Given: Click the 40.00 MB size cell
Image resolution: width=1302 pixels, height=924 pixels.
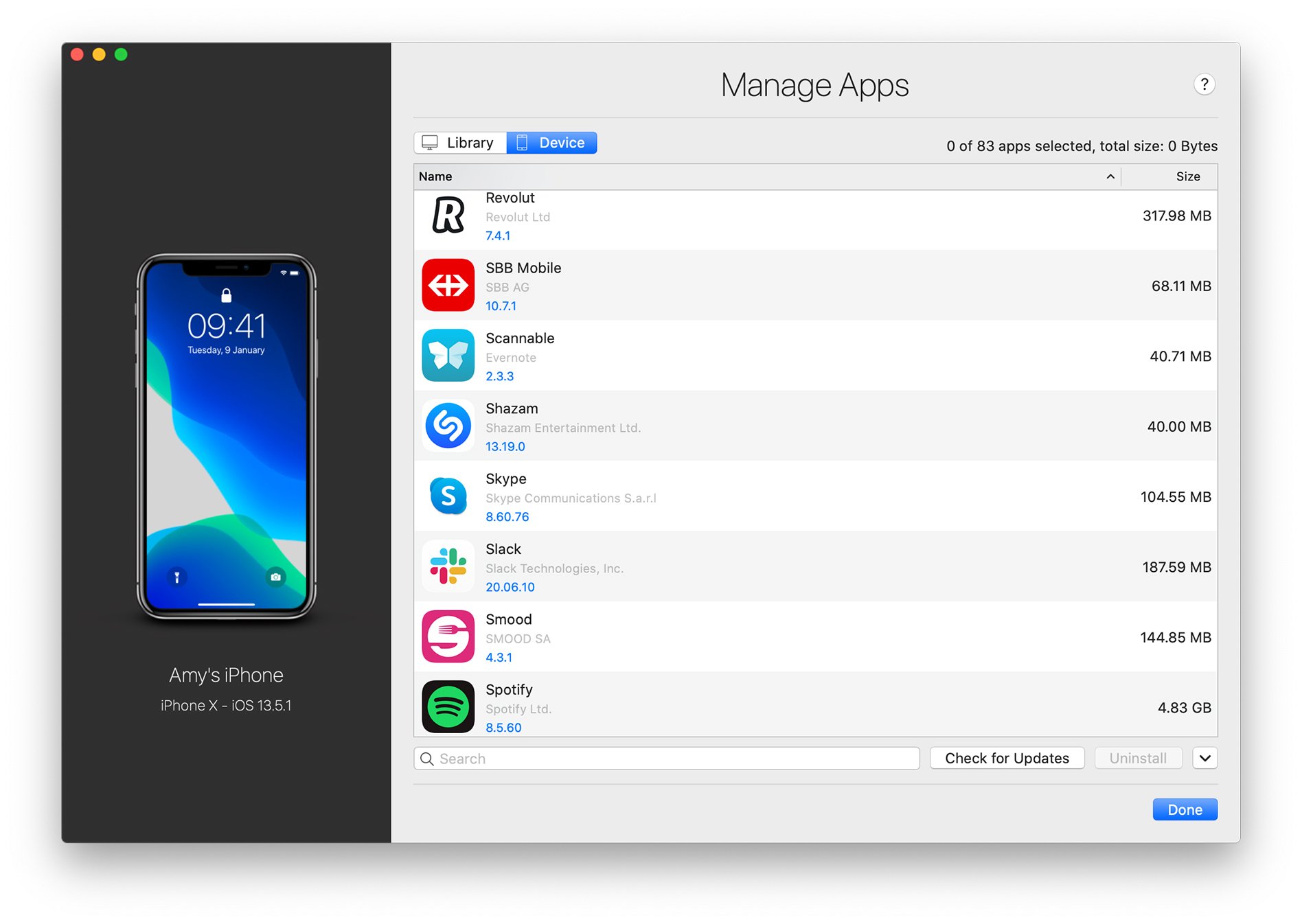Looking at the screenshot, I should click(x=1179, y=426).
